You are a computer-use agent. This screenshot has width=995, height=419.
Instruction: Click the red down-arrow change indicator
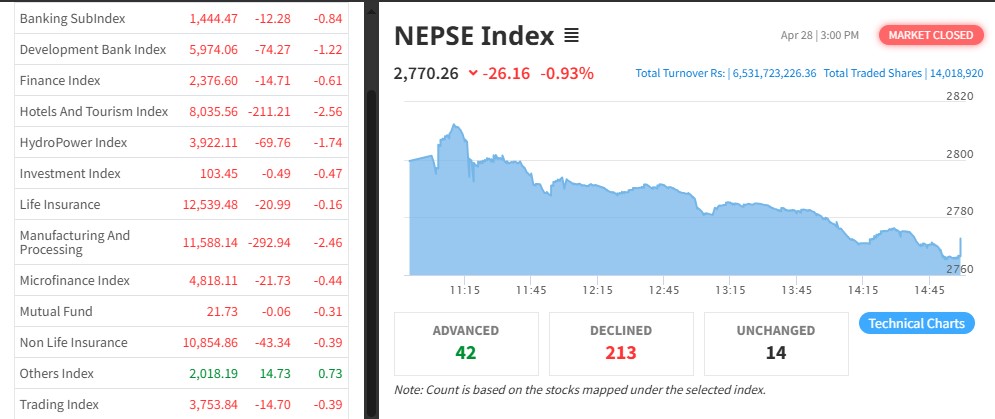point(472,73)
